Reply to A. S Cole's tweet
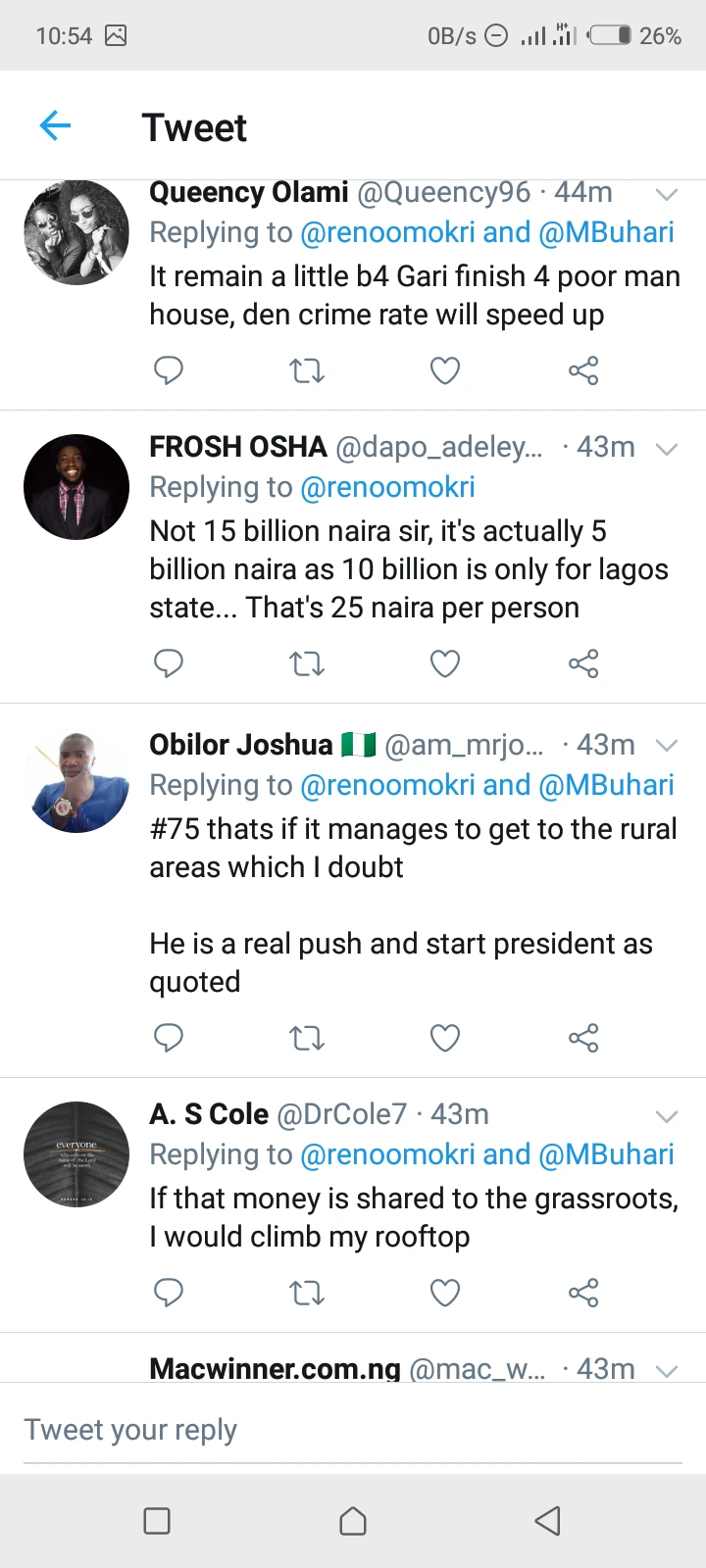706x1568 pixels. (x=169, y=1293)
